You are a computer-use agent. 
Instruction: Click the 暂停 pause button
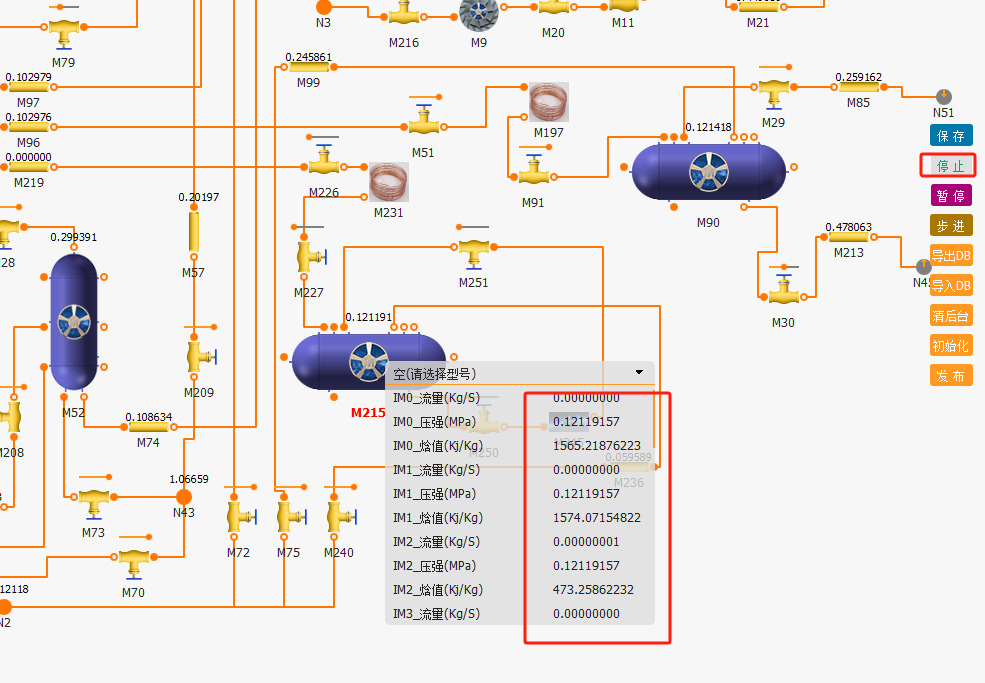point(951,195)
